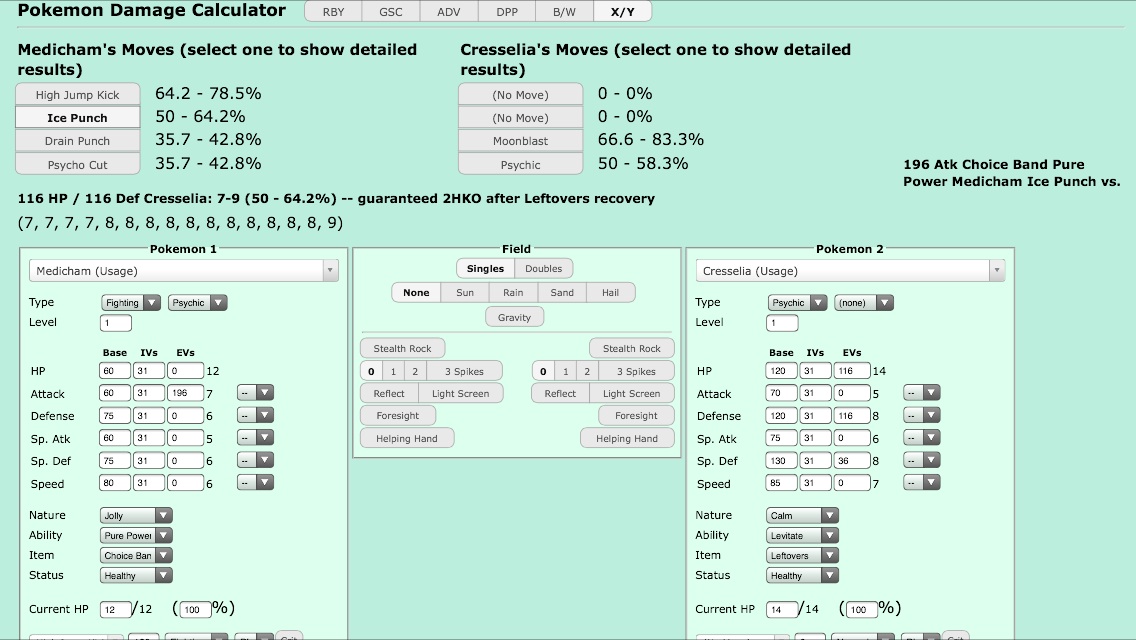This screenshot has width=1136, height=640.
Task: Toggle Gravity field effect
Action: [514, 317]
